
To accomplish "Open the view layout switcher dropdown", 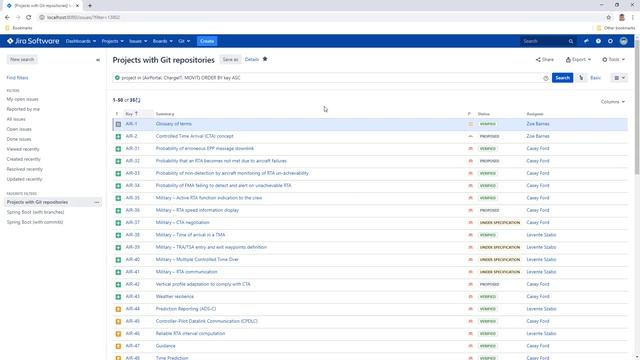I will pyautogui.click(x=619, y=78).
